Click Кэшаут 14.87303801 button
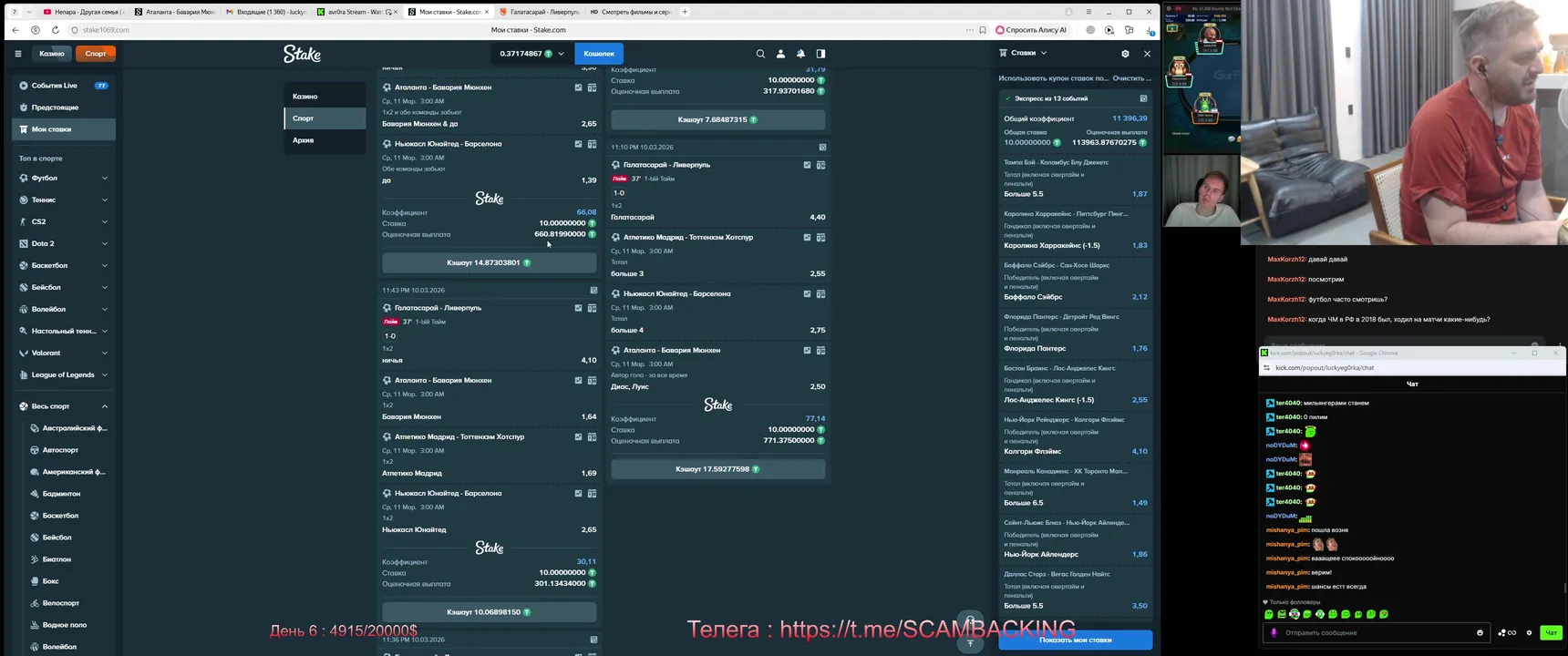The width and height of the screenshot is (1568, 656). (x=490, y=262)
